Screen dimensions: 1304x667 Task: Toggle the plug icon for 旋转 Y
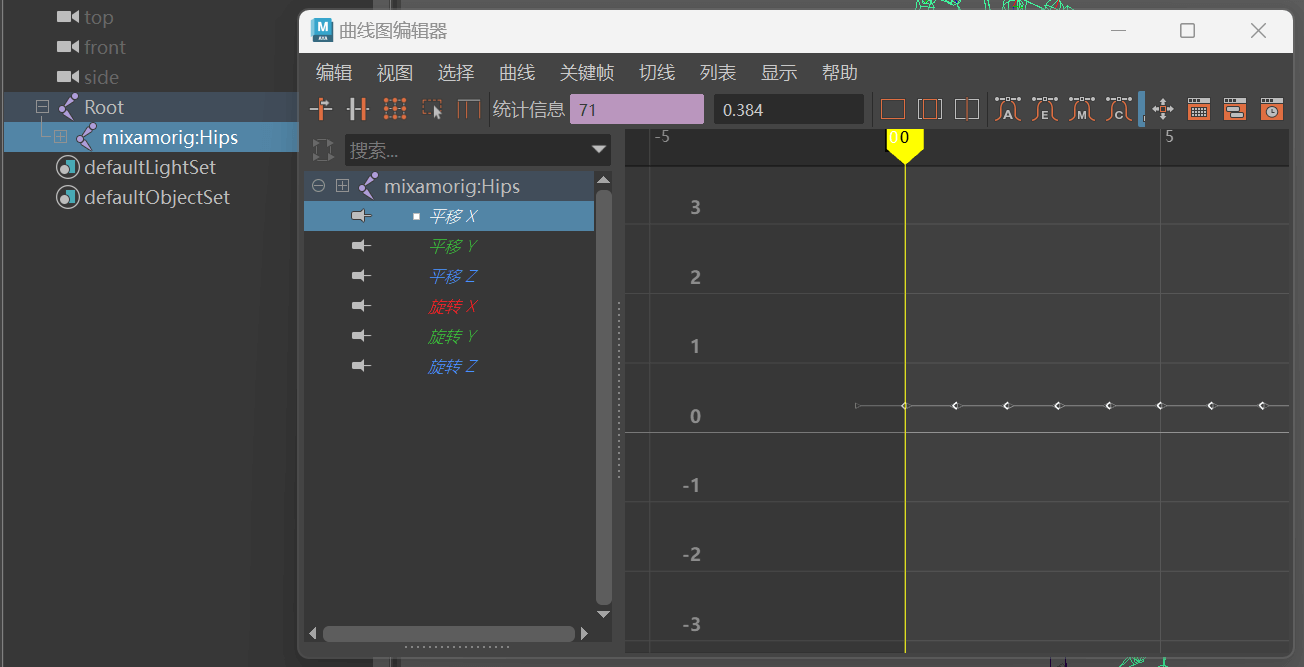(361, 336)
